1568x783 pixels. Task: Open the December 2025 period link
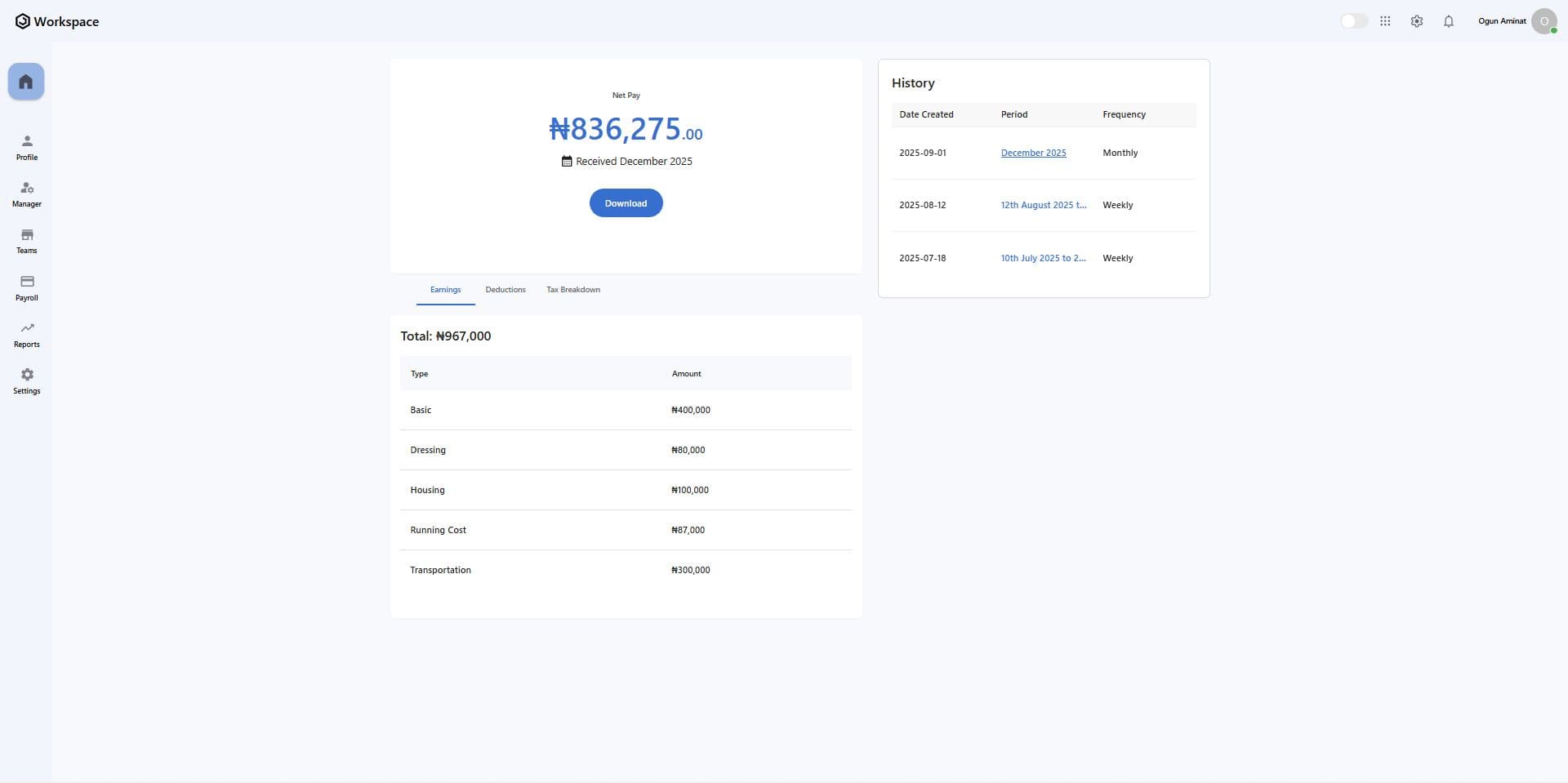click(1034, 153)
